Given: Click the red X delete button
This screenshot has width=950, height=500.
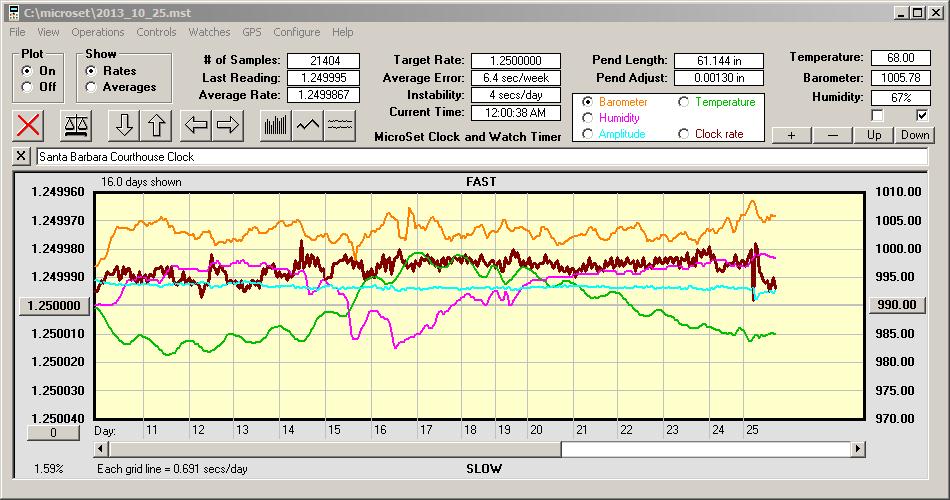Looking at the screenshot, I should coord(30,125).
